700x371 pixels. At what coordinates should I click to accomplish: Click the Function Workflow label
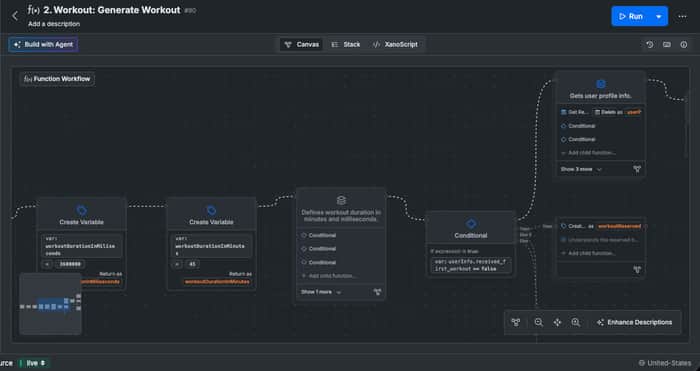coord(57,79)
